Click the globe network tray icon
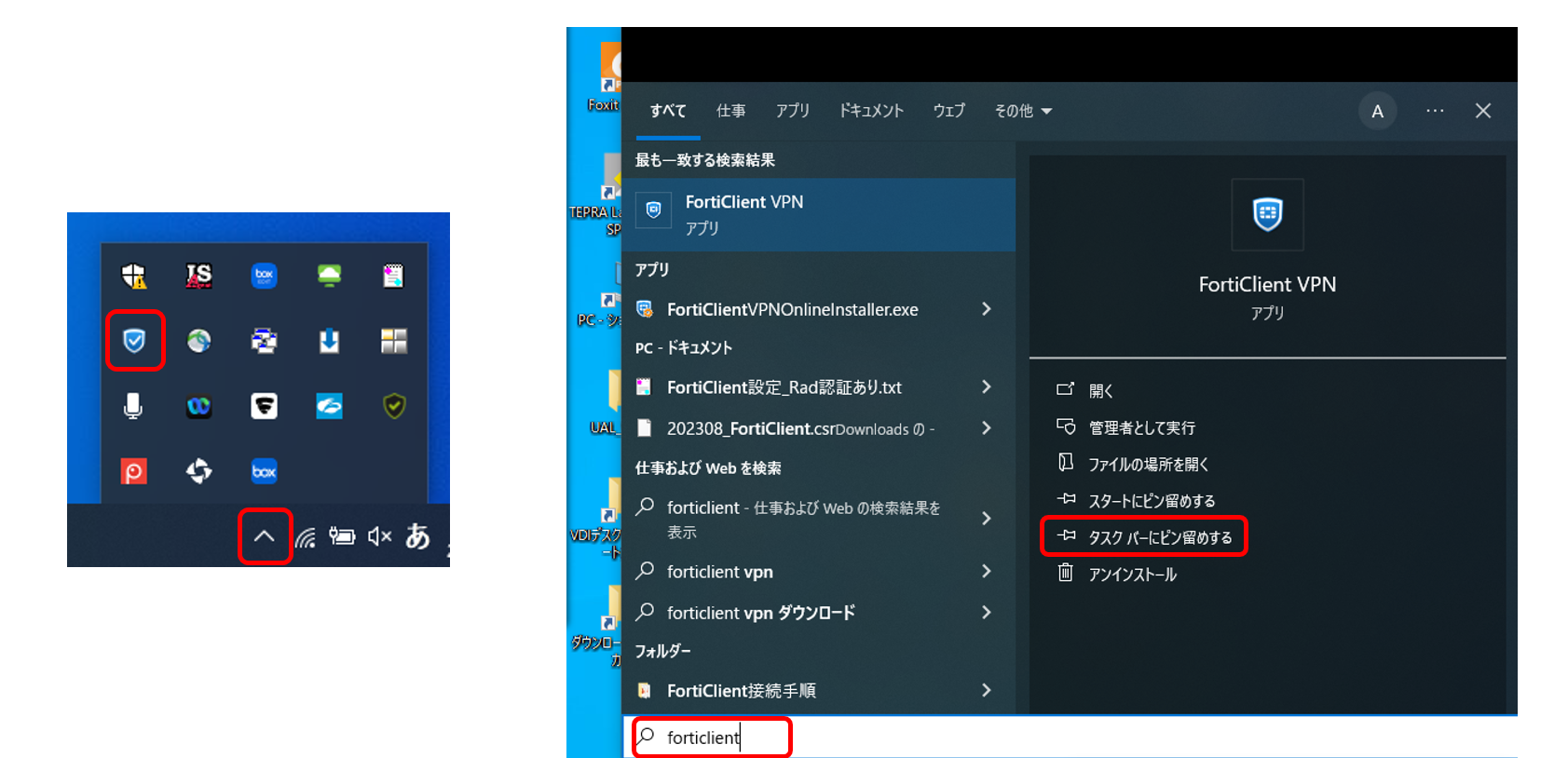The height and width of the screenshot is (758, 1568). tap(198, 341)
